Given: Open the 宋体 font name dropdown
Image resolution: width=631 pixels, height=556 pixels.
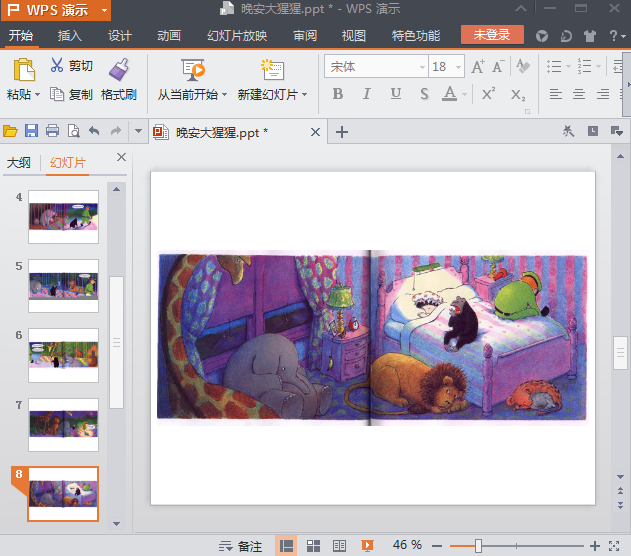Looking at the screenshot, I should tap(422, 67).
